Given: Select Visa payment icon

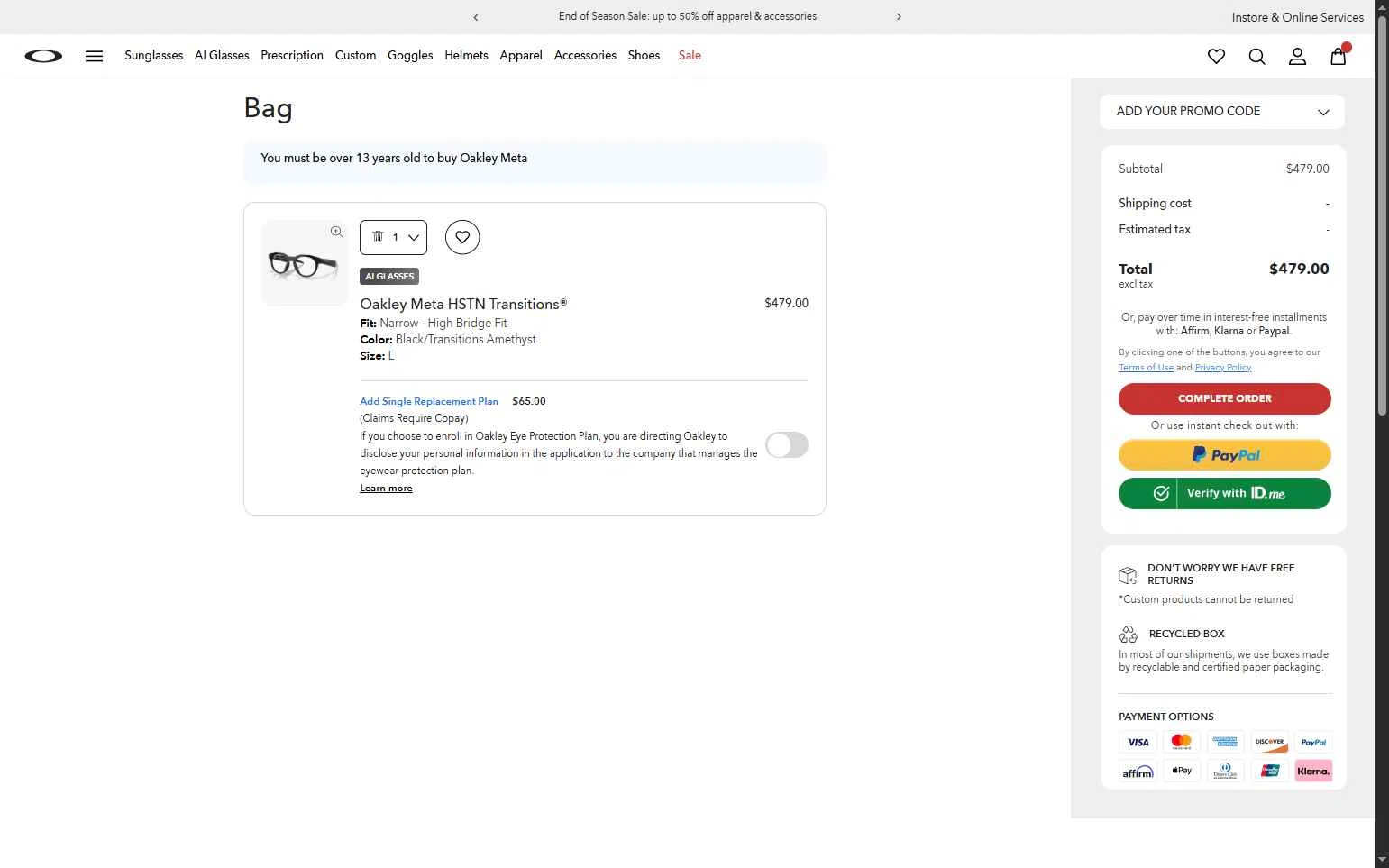Looking at the screenshot, I should coord(1138,743).
